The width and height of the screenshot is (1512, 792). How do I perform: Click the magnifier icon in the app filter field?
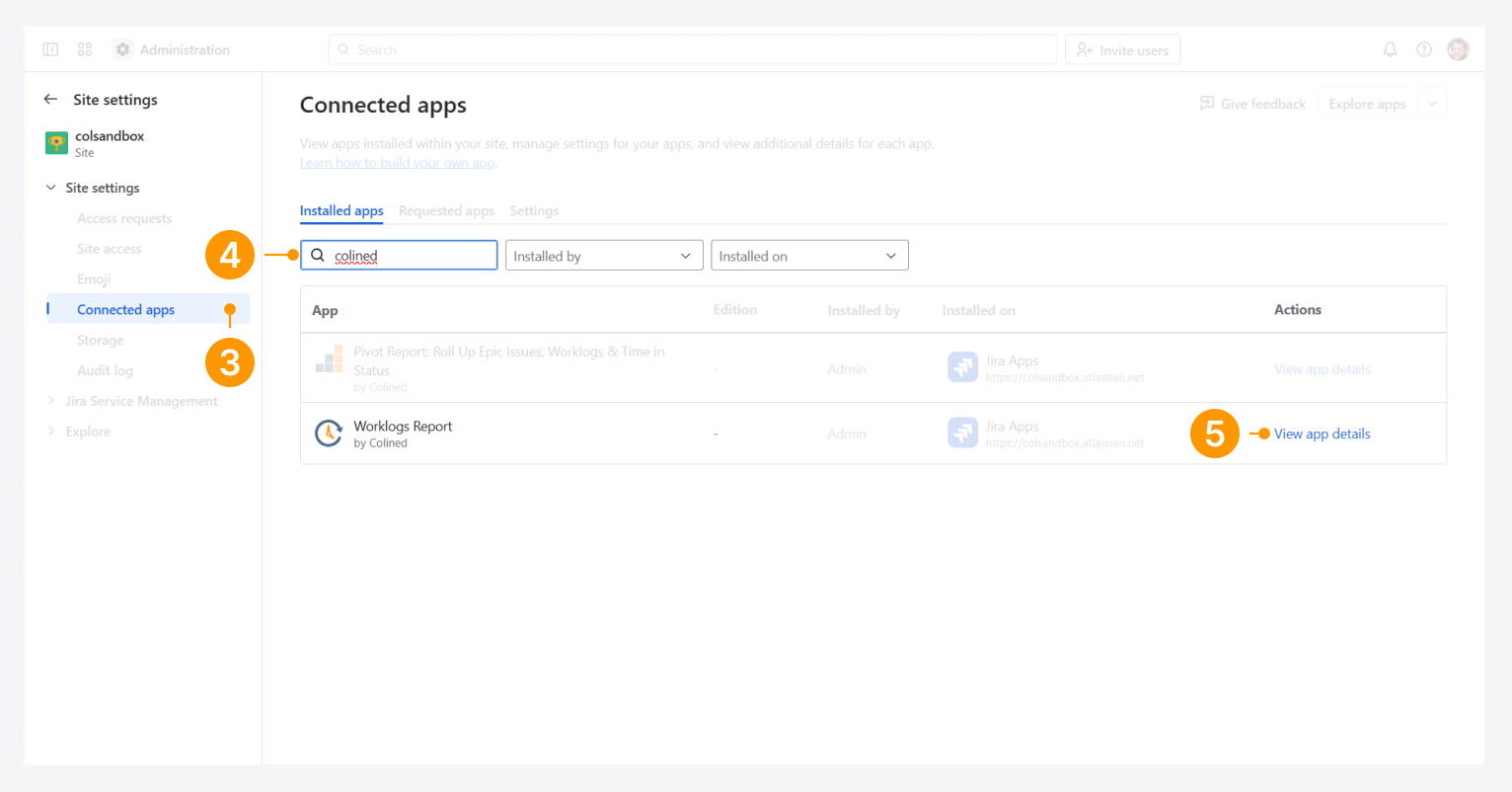(318, 256)
